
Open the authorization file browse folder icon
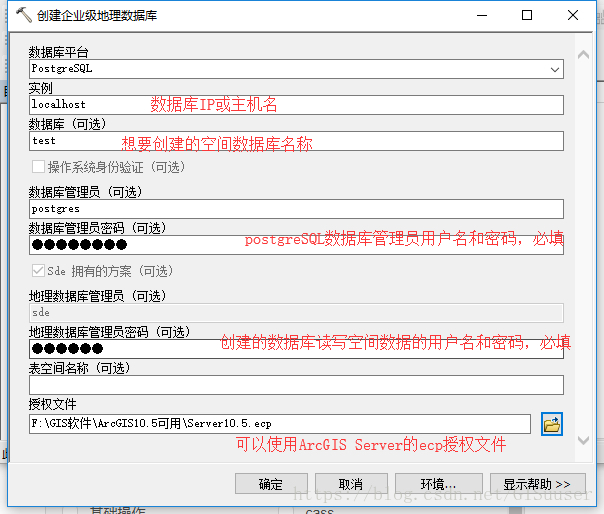pos(552,424)
